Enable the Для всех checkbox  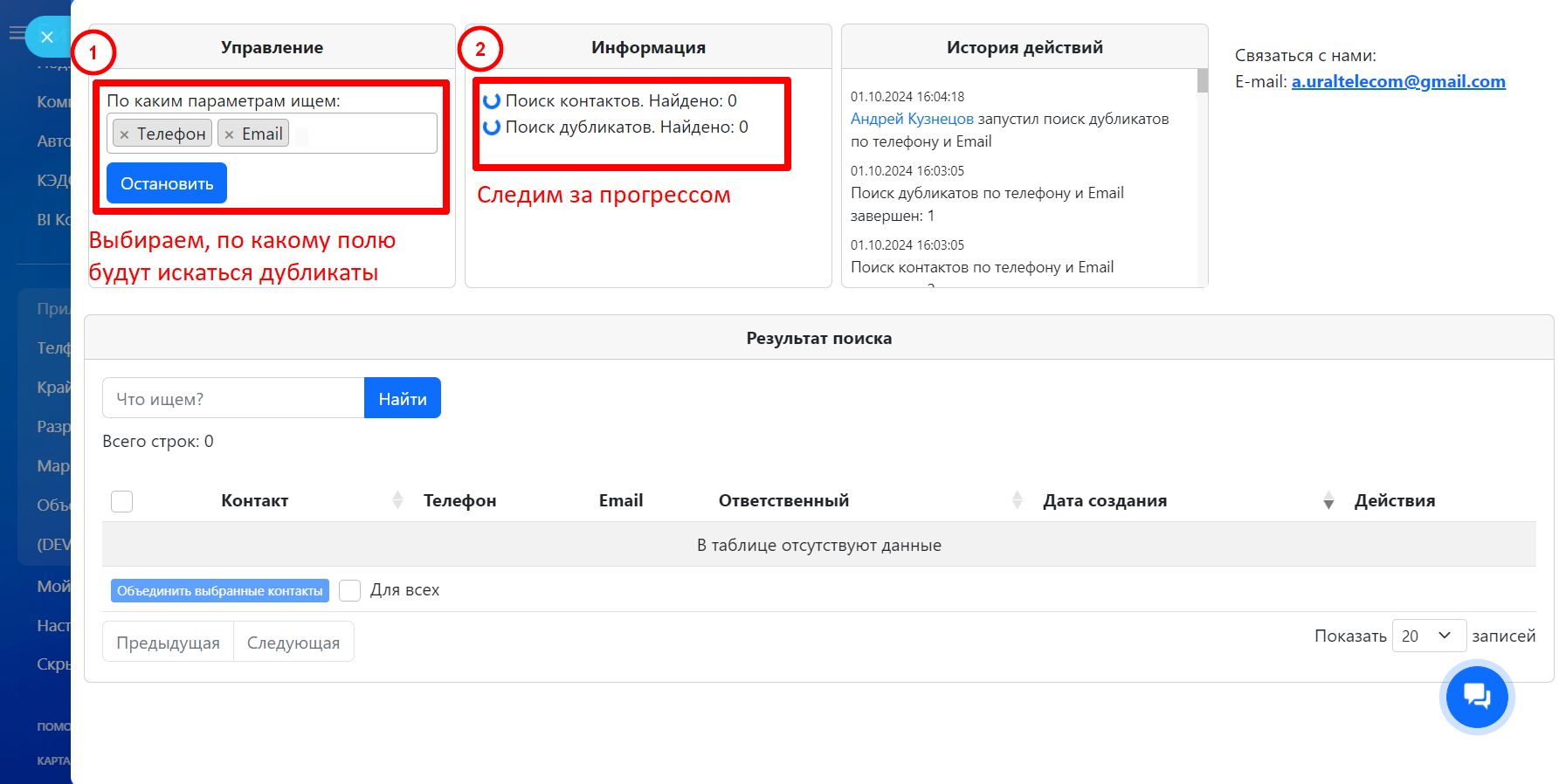pos(350,590)
